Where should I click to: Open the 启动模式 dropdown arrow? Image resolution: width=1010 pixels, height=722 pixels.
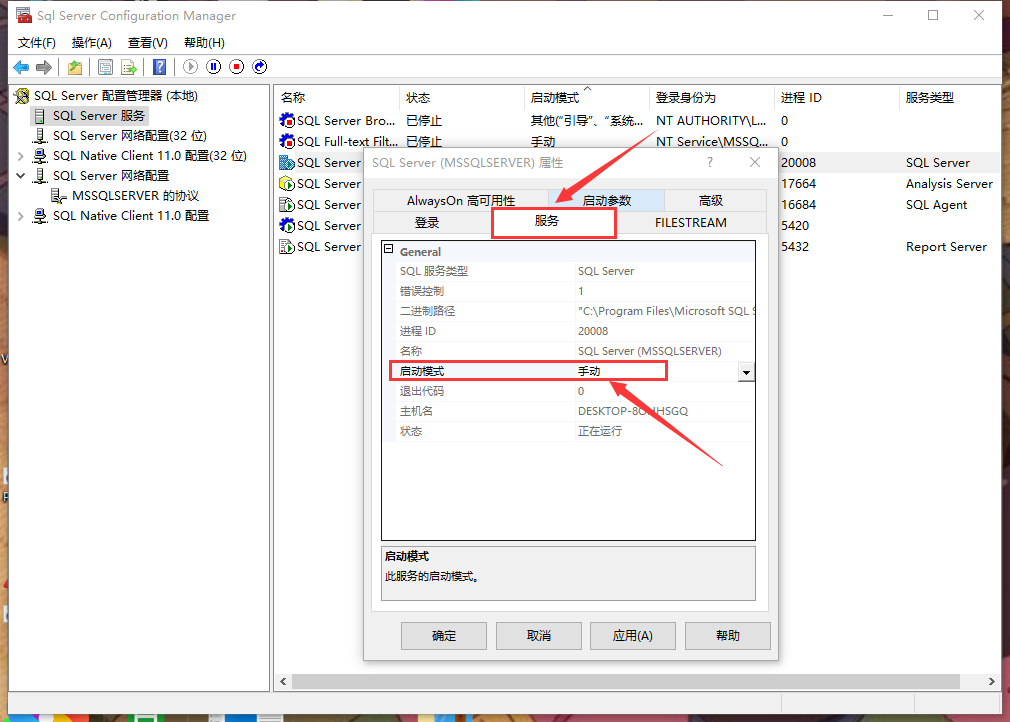point(746,372)
